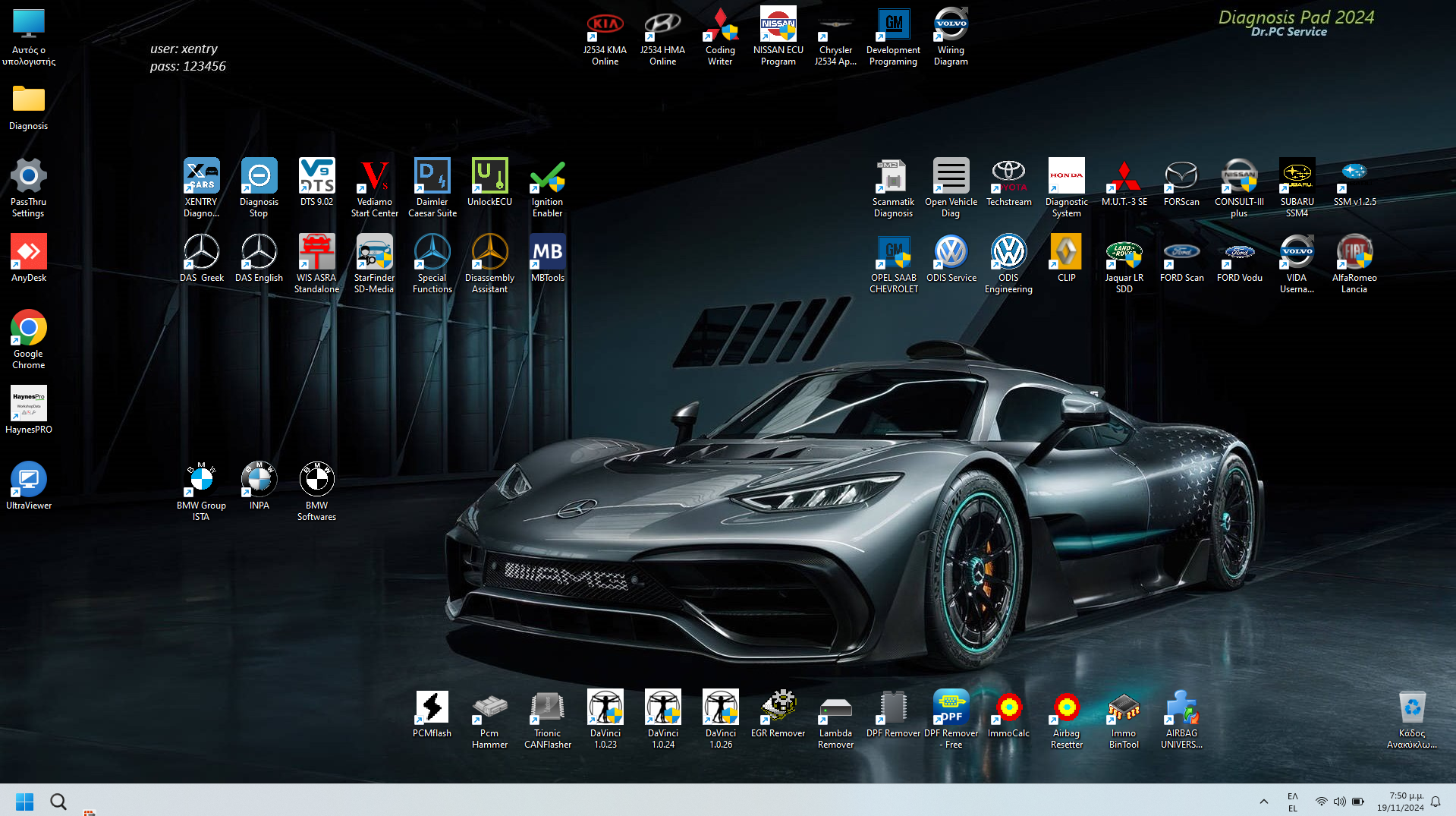Click the taskbar Search magnifier

pyautogui.click(x=58, y=801)
